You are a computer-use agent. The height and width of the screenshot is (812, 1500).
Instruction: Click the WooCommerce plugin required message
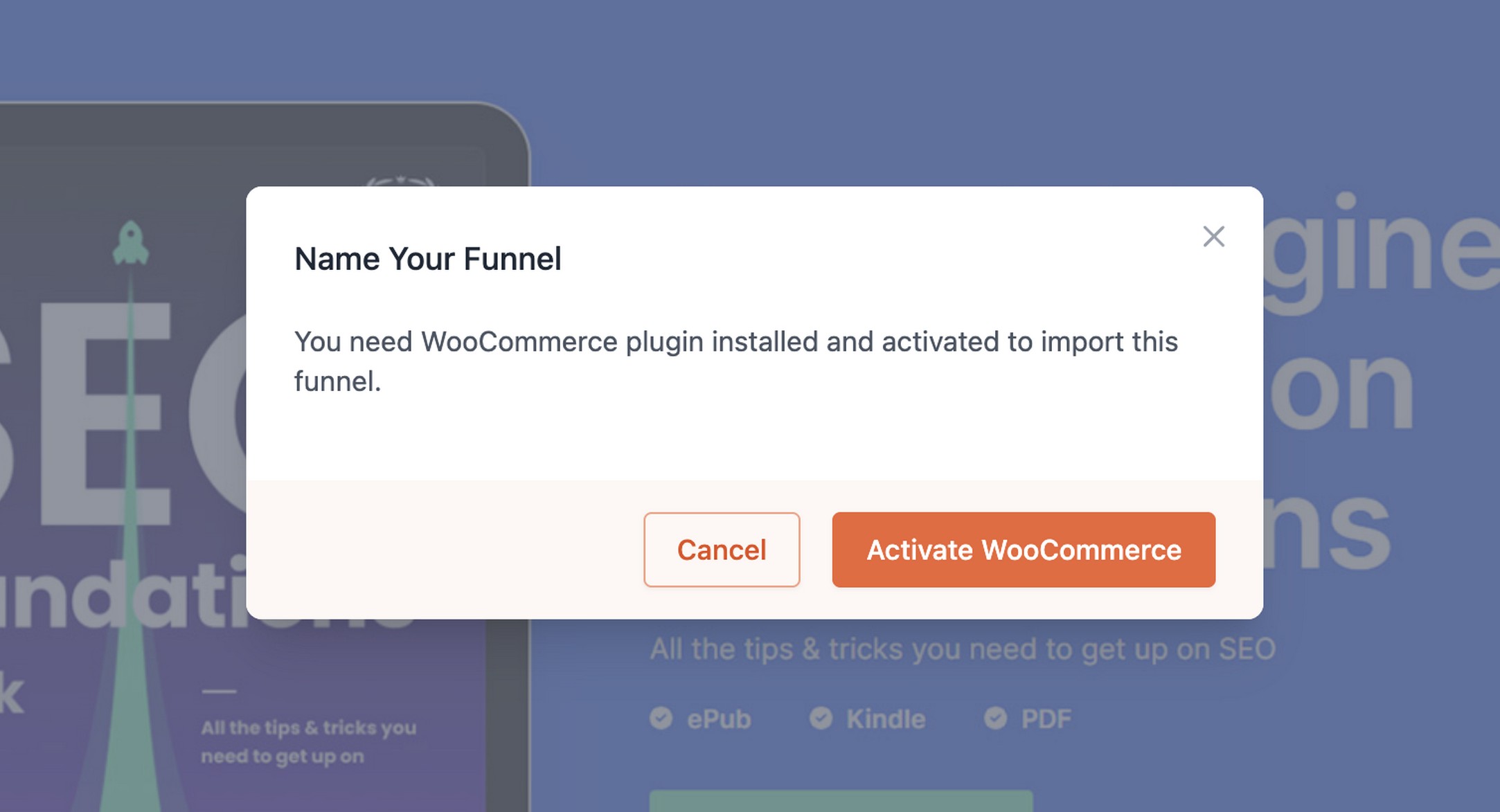(735, 361)
